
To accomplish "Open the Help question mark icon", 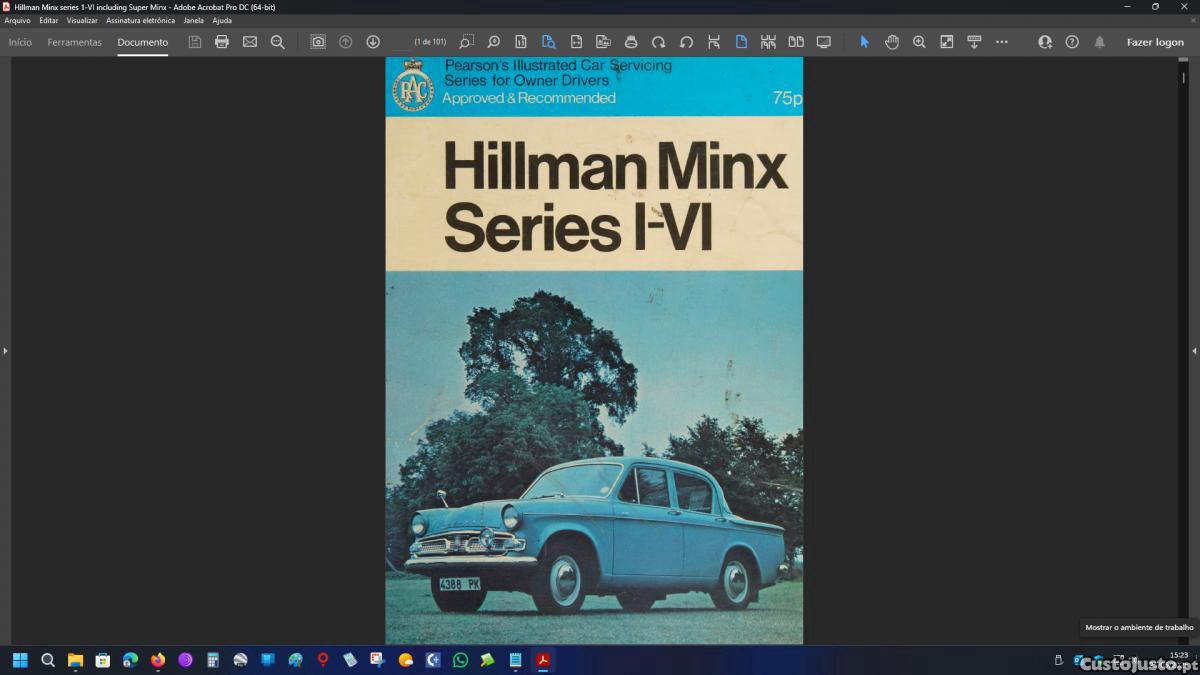I will tap(1072, 42).
